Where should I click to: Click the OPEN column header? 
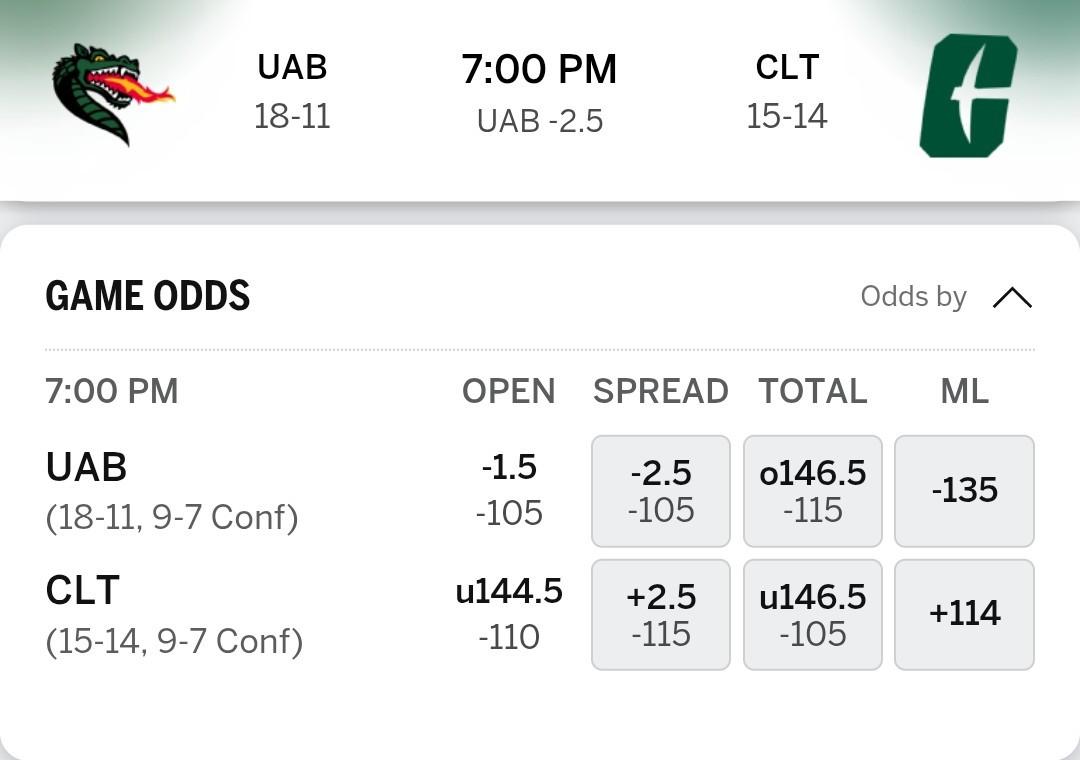508,391
